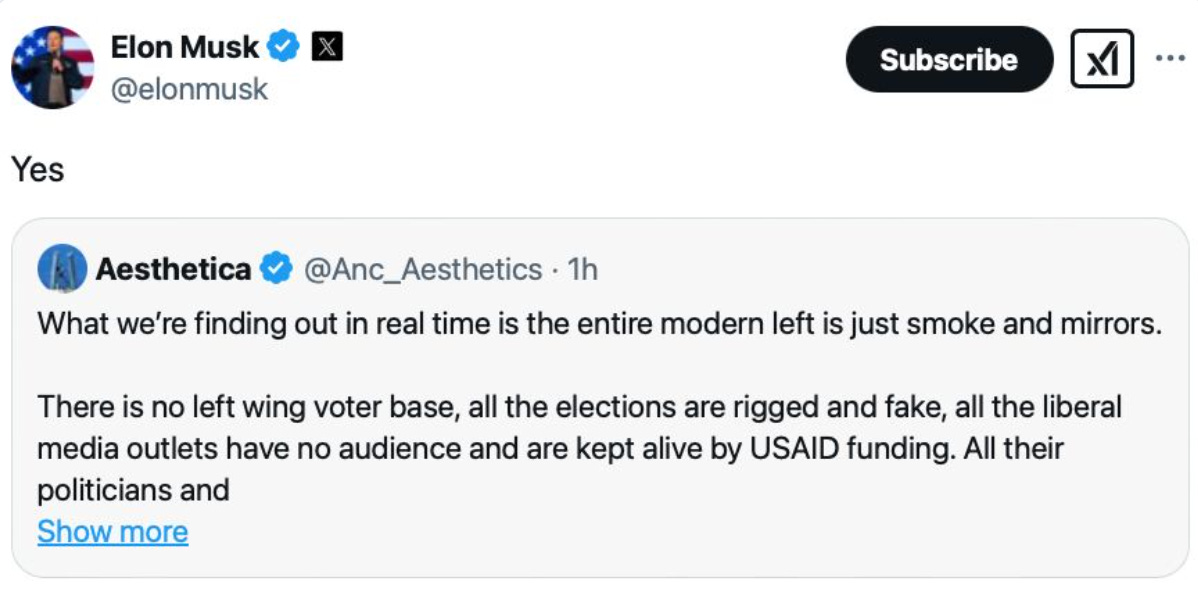Click blue verified badge beside Elon Musk
This screenshot has height=590, width=1198.
point(286,46)
